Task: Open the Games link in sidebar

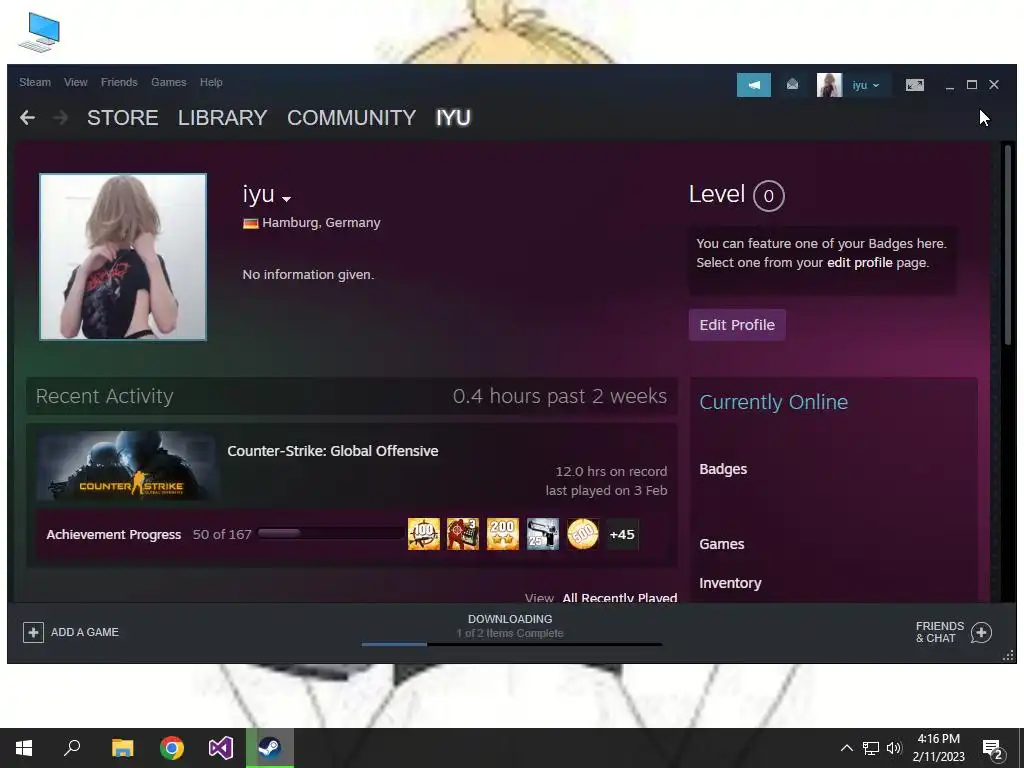Action: point(722,544)
